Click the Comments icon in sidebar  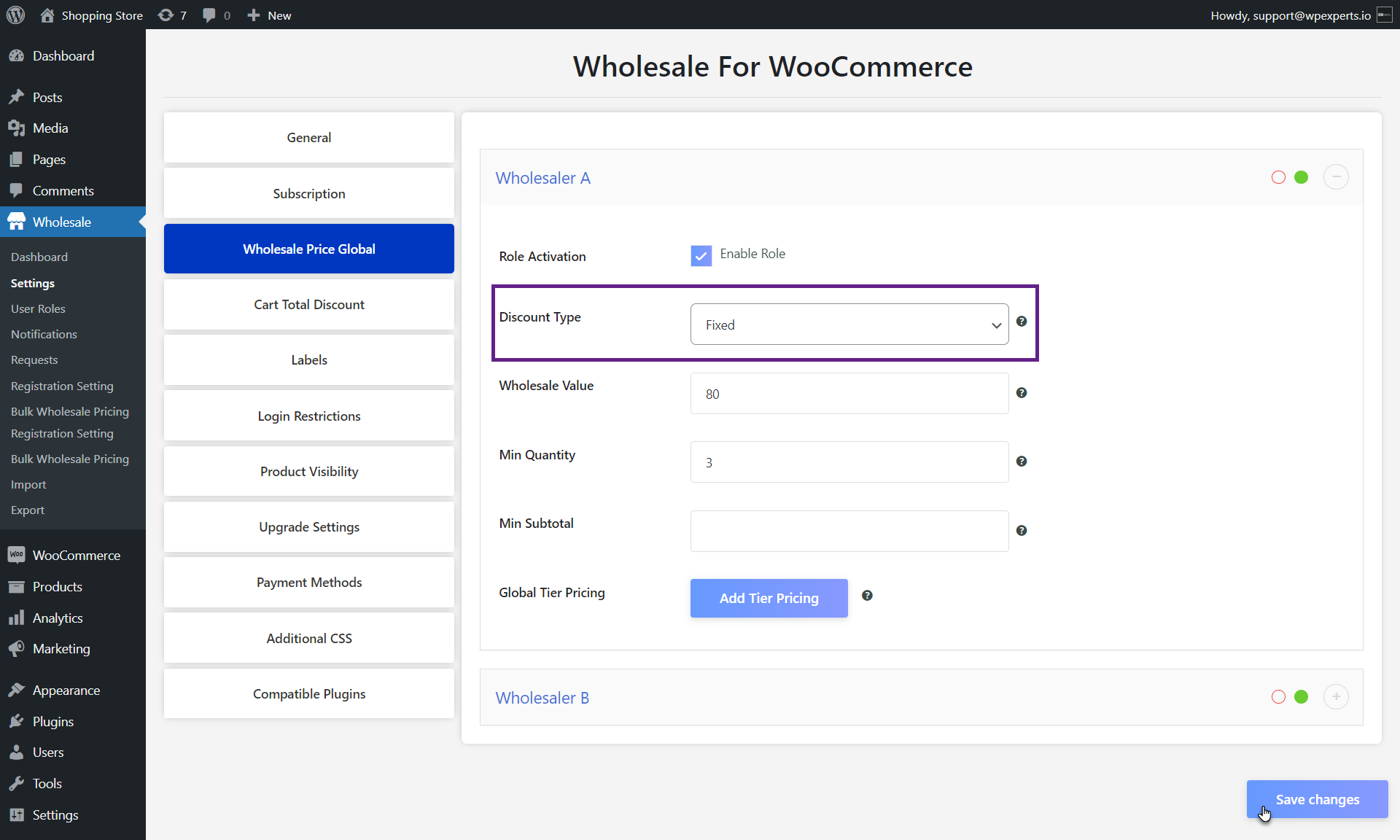(x=16, y=191)
